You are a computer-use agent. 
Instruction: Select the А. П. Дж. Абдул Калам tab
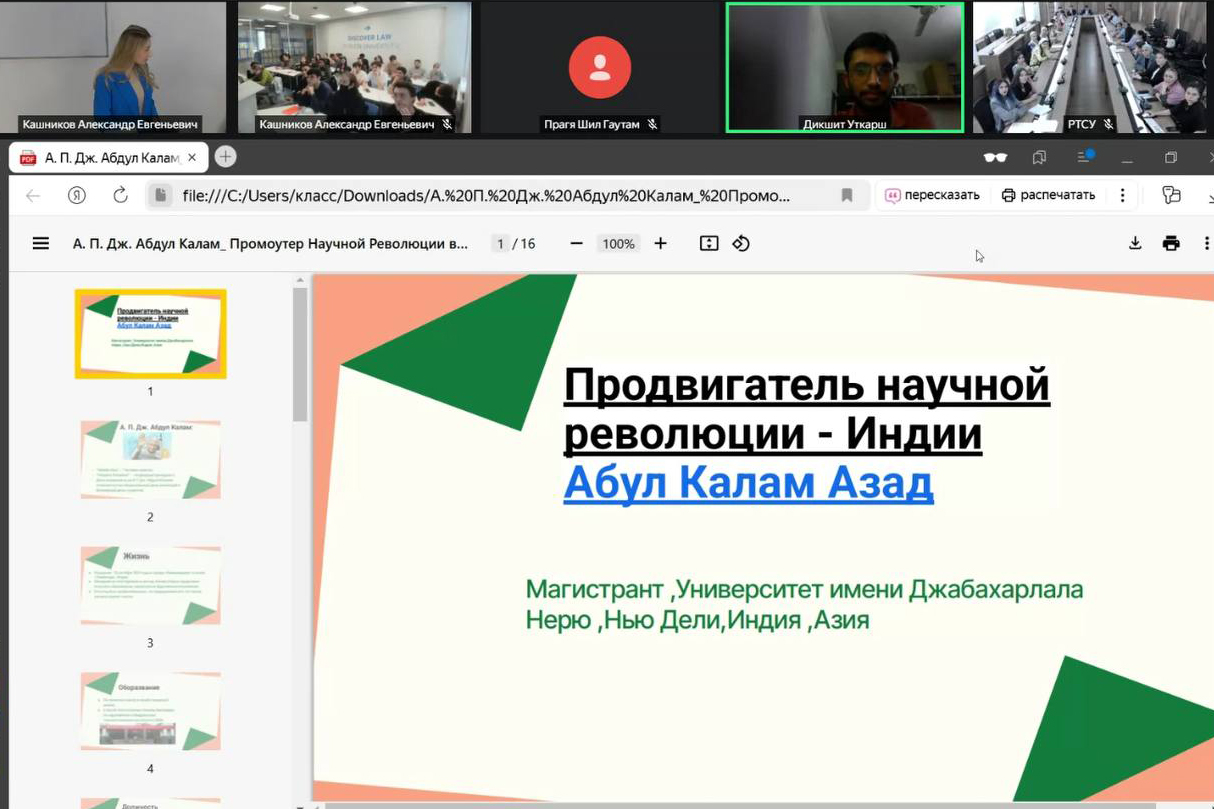[109, 157]
